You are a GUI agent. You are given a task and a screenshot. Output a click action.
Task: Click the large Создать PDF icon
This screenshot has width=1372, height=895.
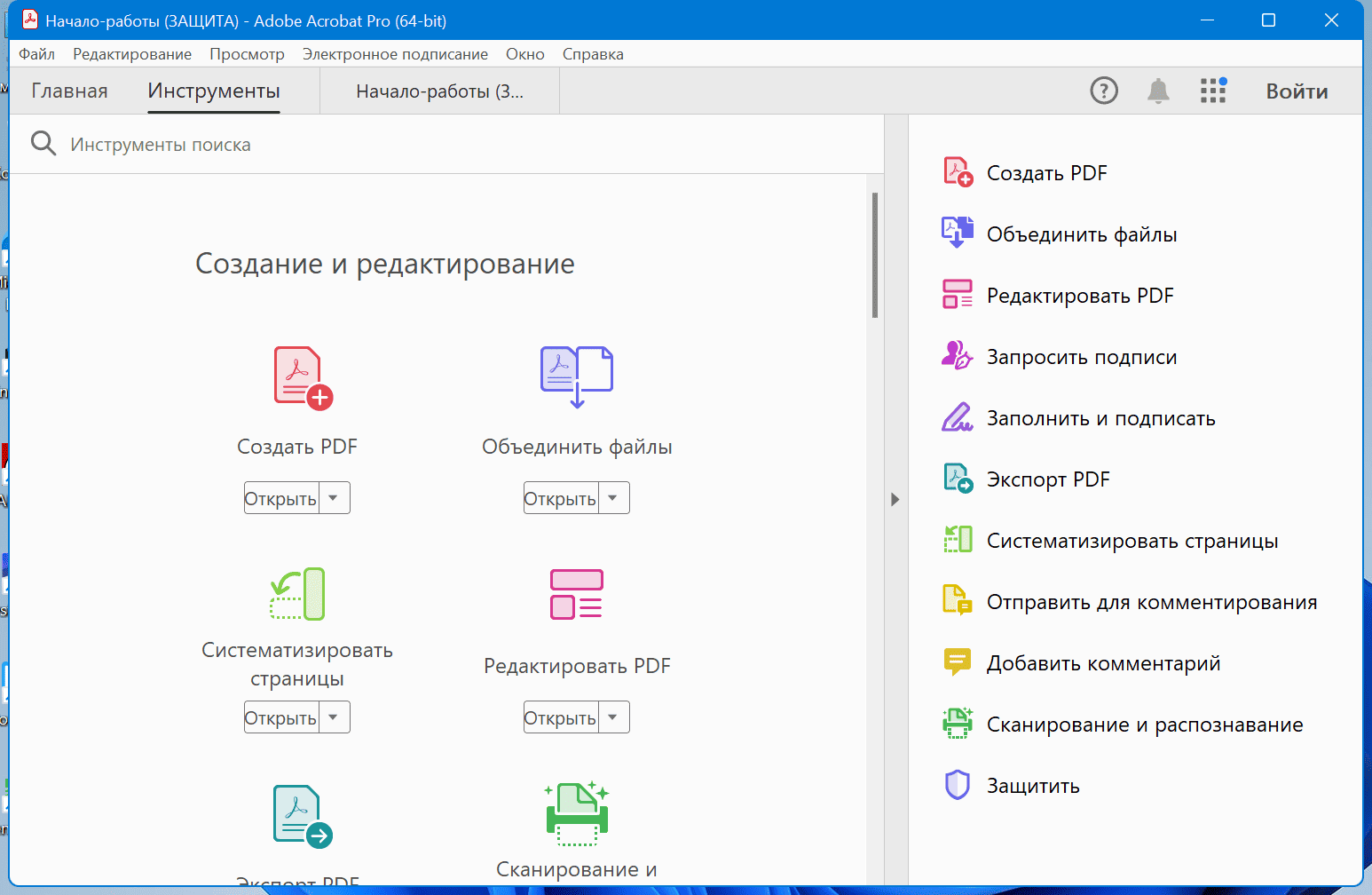click(x=303, y=378)
